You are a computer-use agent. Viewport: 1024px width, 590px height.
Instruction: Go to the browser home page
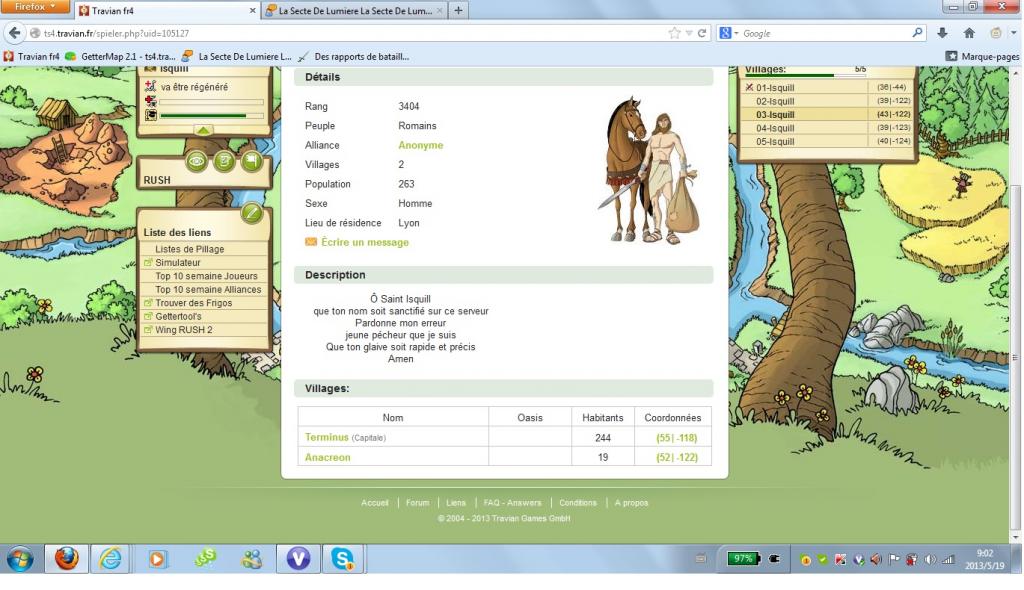(969, 33)
